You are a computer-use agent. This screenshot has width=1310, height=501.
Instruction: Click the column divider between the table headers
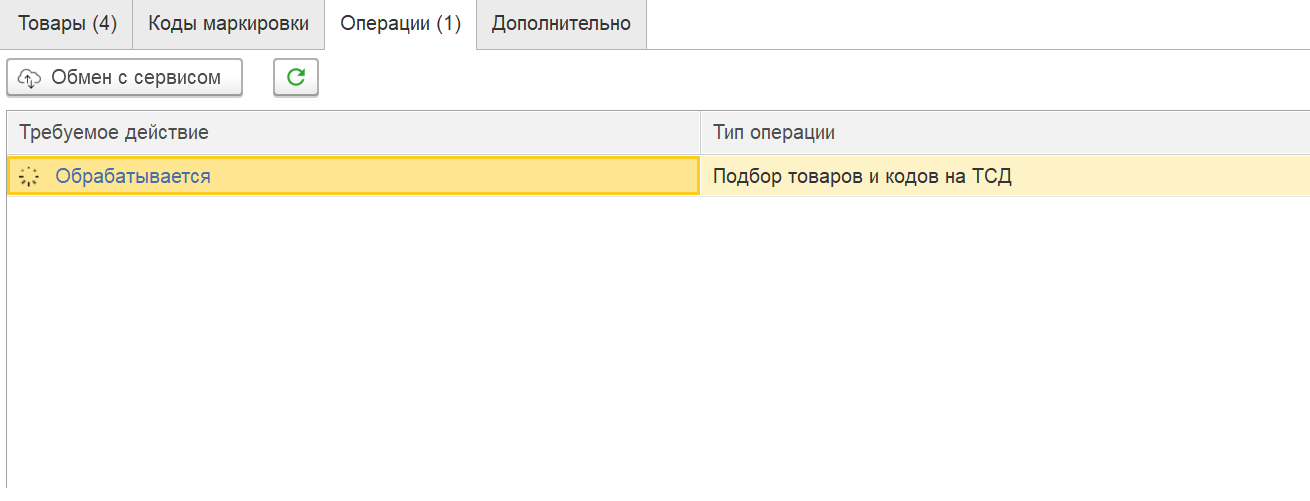pyautogui.click(x=700, y=132)
